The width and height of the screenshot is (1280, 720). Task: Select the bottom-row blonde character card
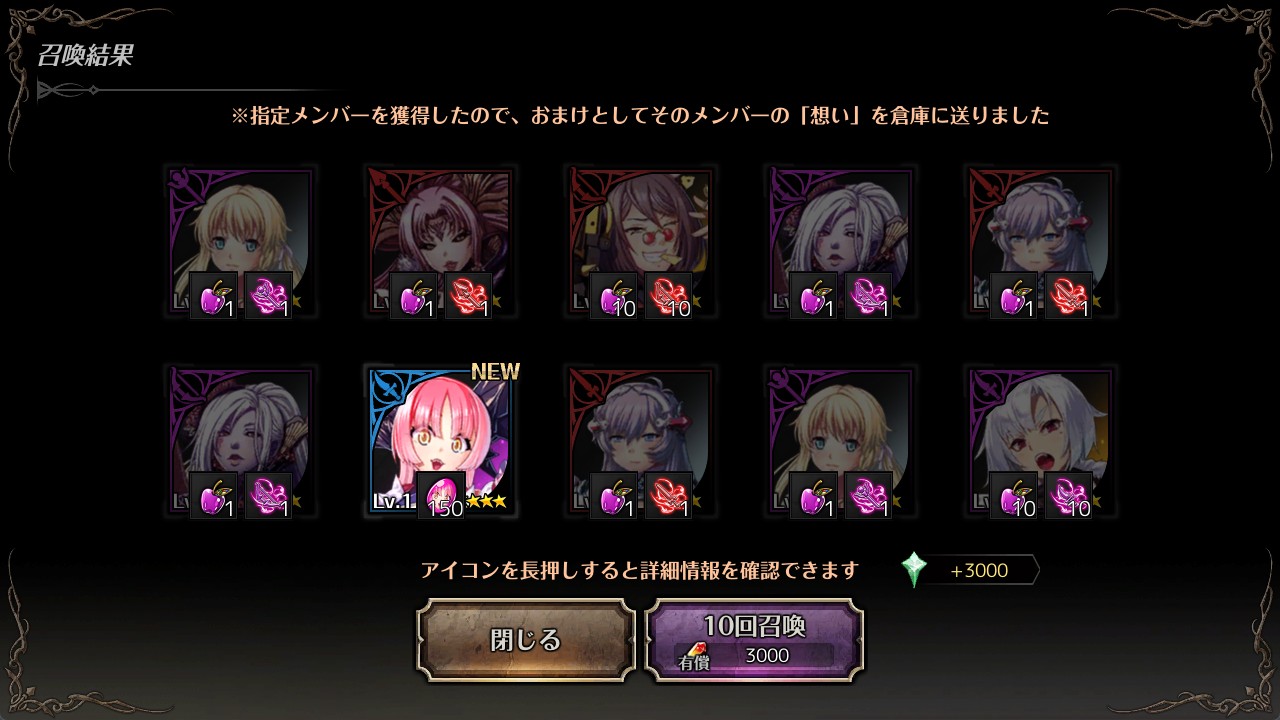[840, 441]
